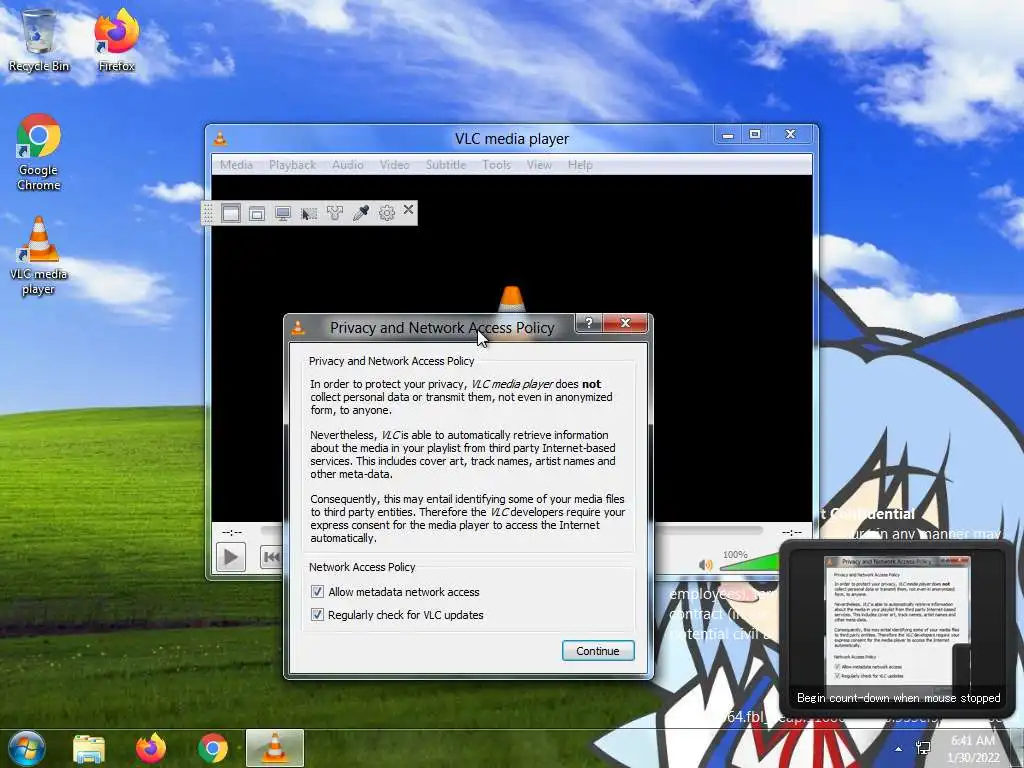The image size is (1024, 768).
Task: Click the cone icon in Privacy dialog title
Action: pyautogui.click(x=298, y=327)
